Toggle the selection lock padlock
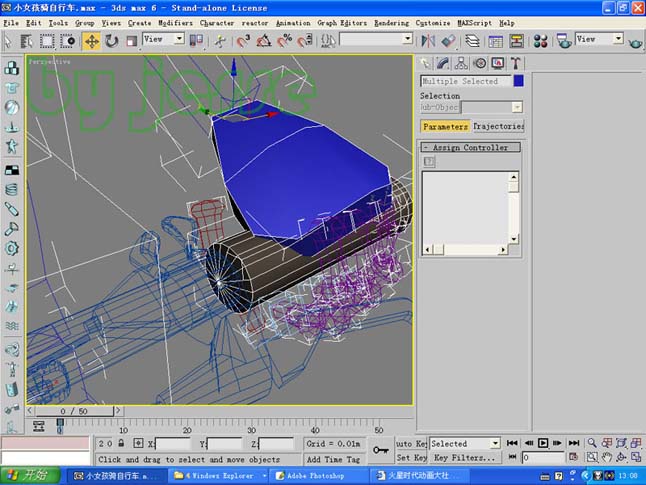Screen dimensions: 646x485 121,443
